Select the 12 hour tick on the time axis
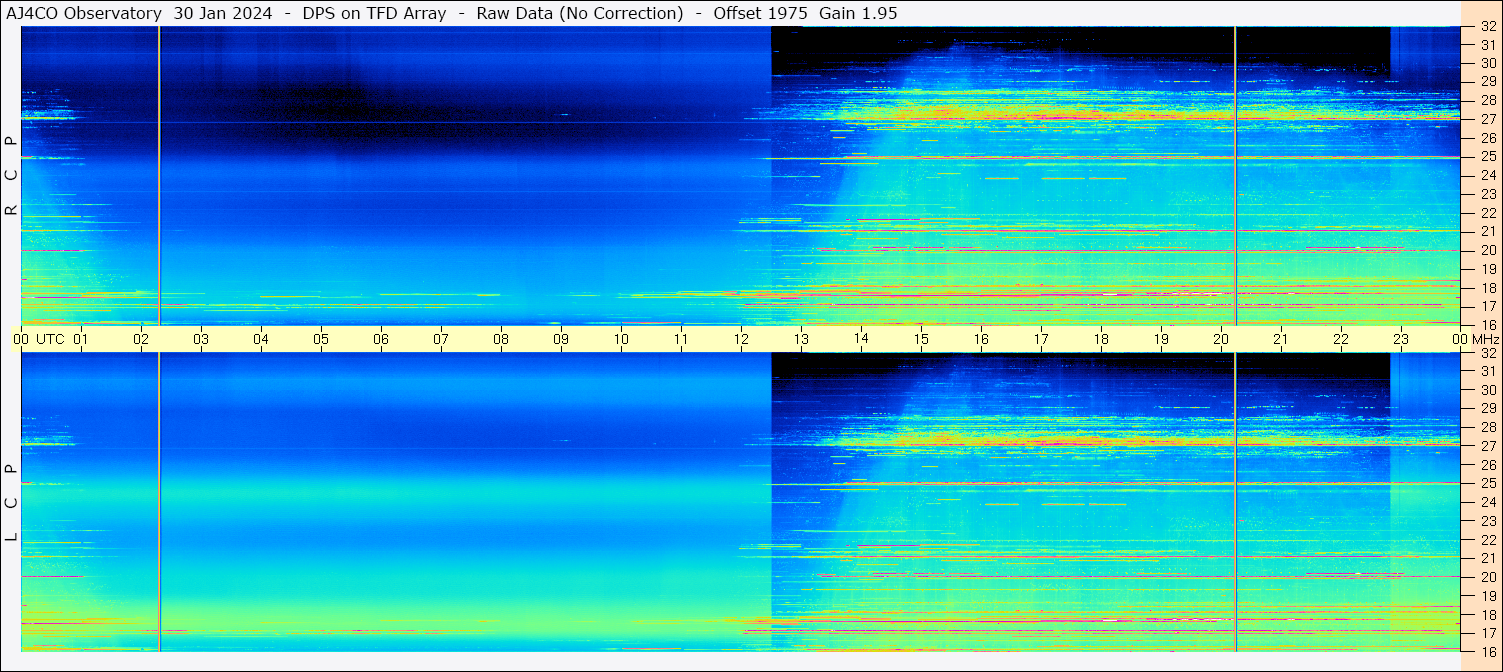1503x672 pixels. [x=741, y=339]
